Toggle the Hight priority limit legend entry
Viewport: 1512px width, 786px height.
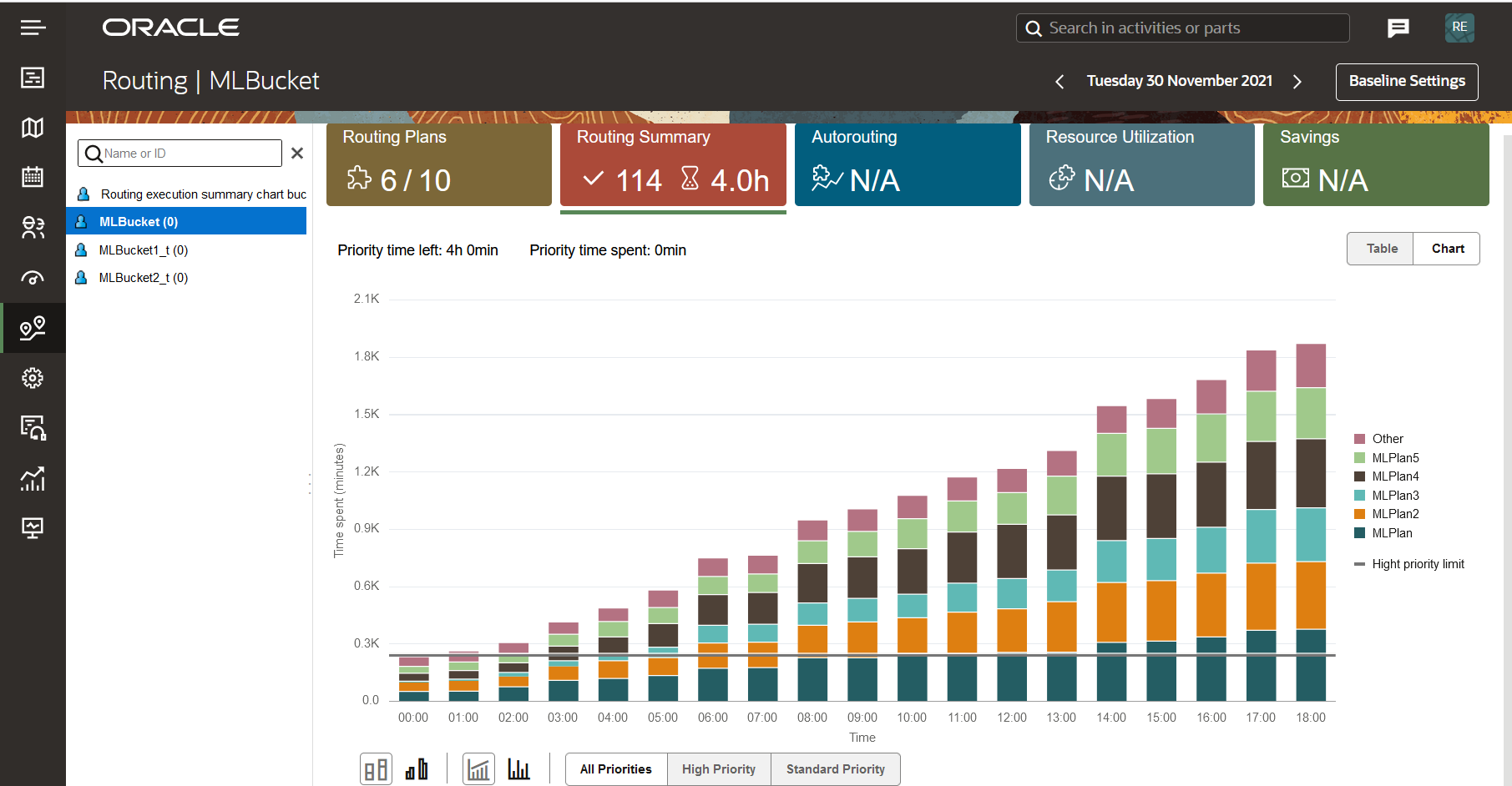(x=1408, y=564)
